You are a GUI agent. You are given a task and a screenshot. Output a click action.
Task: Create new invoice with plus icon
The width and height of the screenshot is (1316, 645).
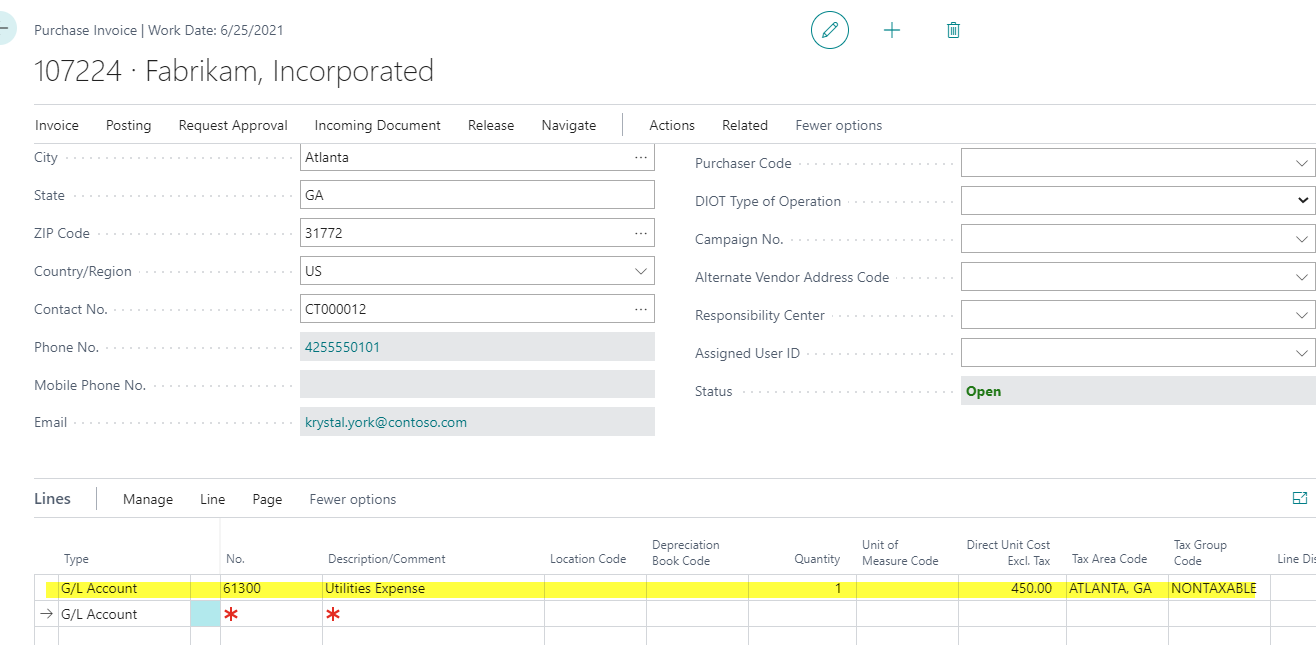[892, 30]
